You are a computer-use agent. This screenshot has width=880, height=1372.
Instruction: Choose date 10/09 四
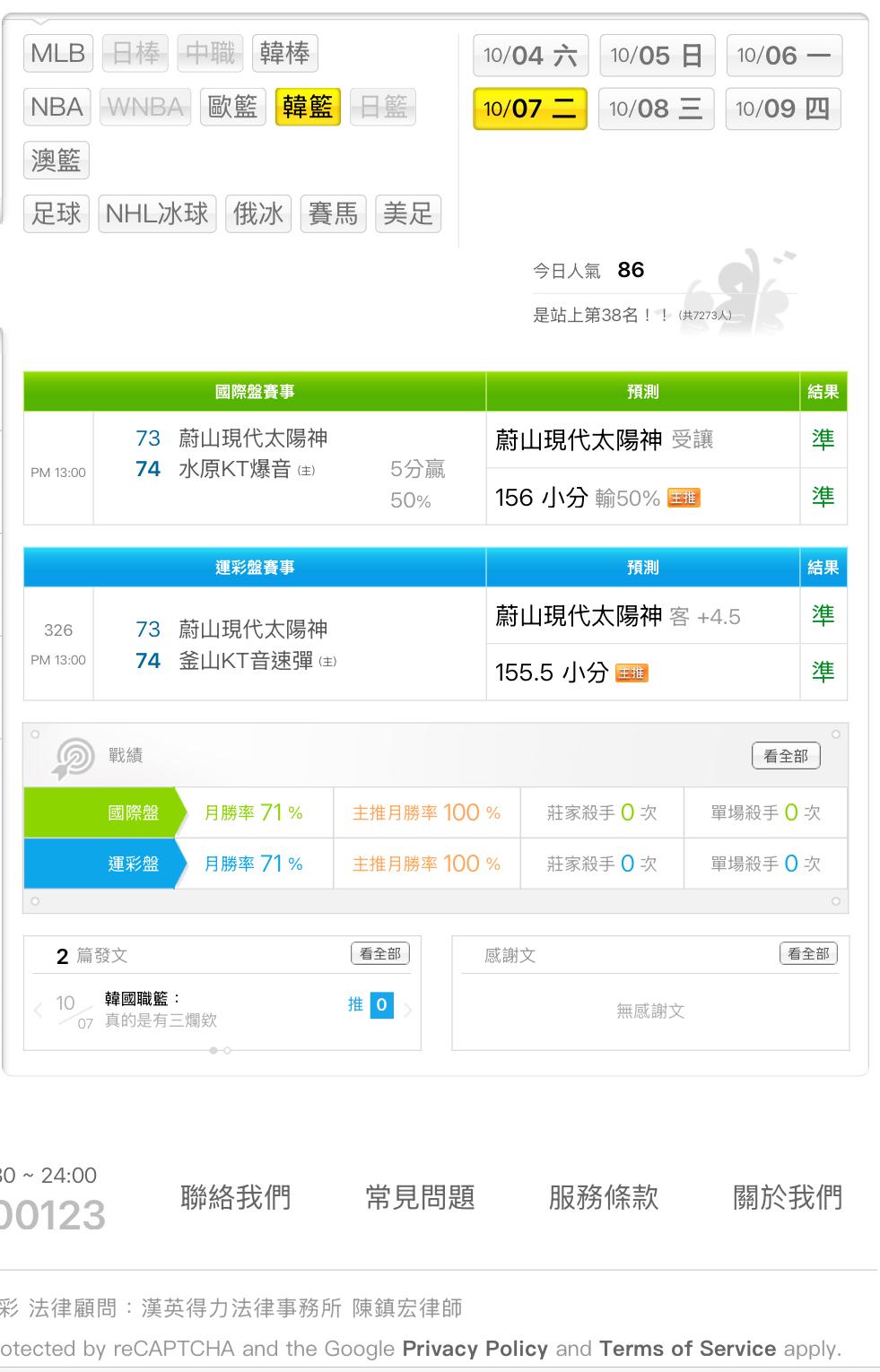coord(783,109)
